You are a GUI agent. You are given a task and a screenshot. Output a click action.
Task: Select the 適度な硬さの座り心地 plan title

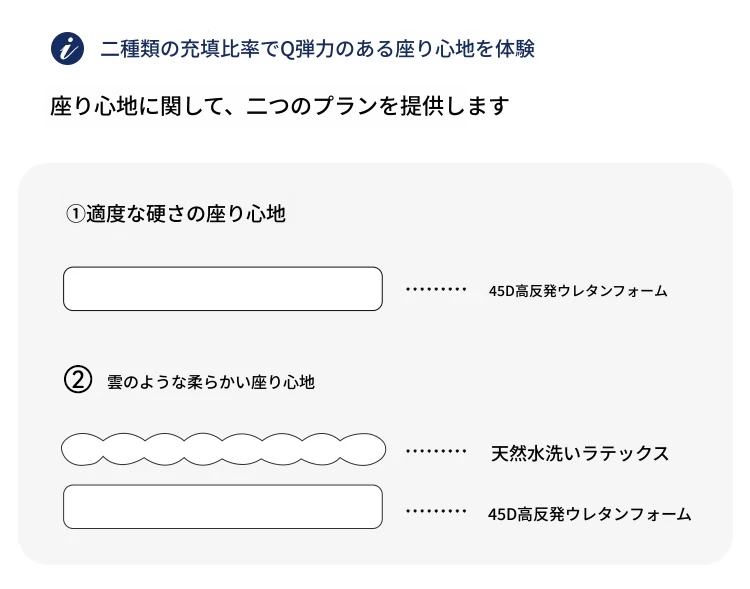[187, 213]
